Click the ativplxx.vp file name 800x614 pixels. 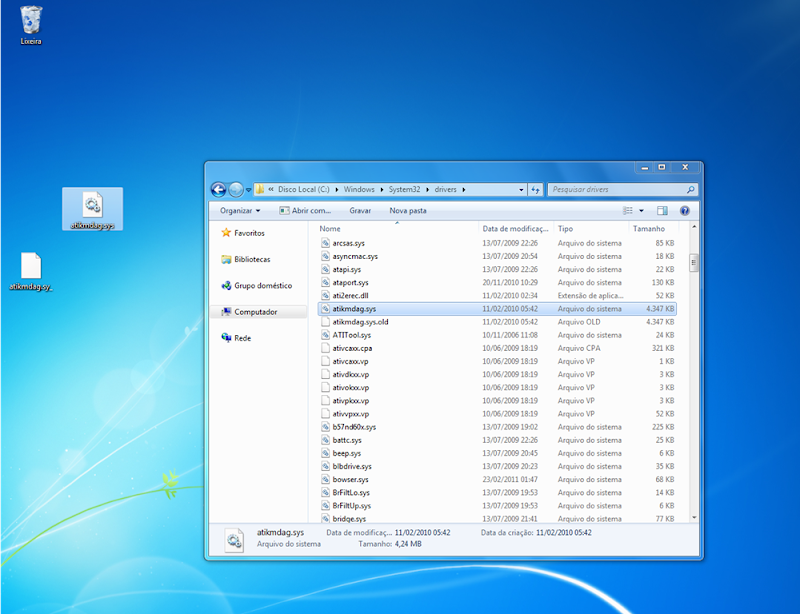[x=351, y=401]
